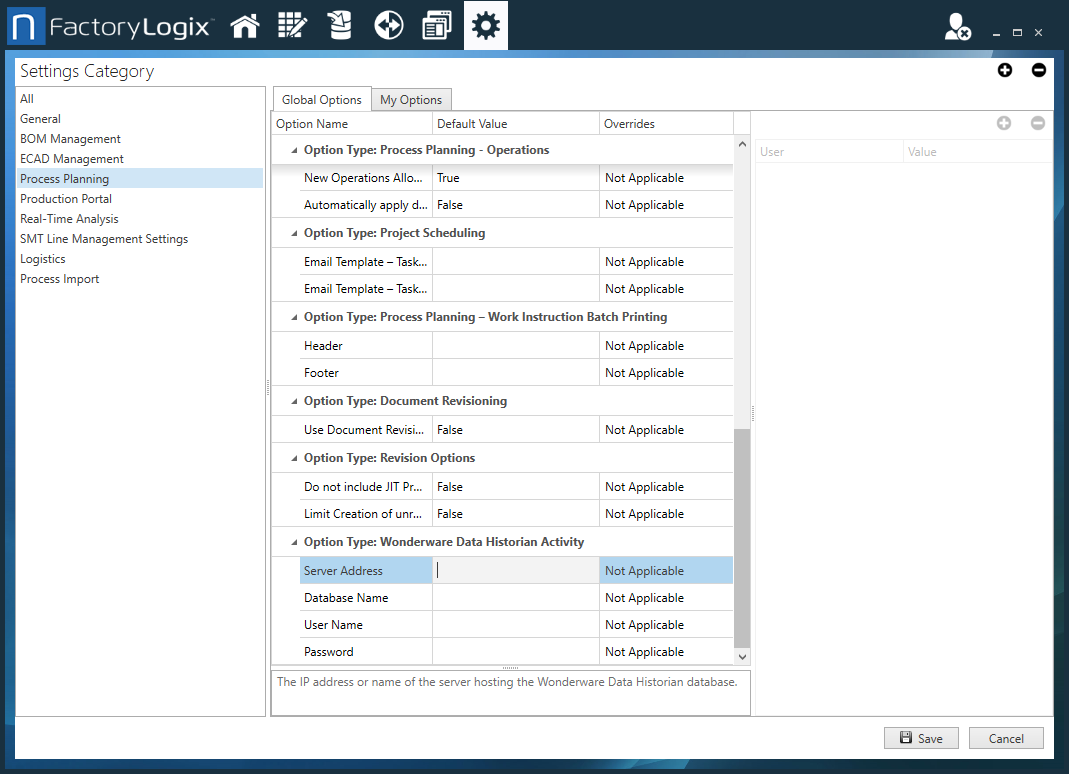
Task: Click the Save button
Action: pyautogui.click(x=920, y=738)
